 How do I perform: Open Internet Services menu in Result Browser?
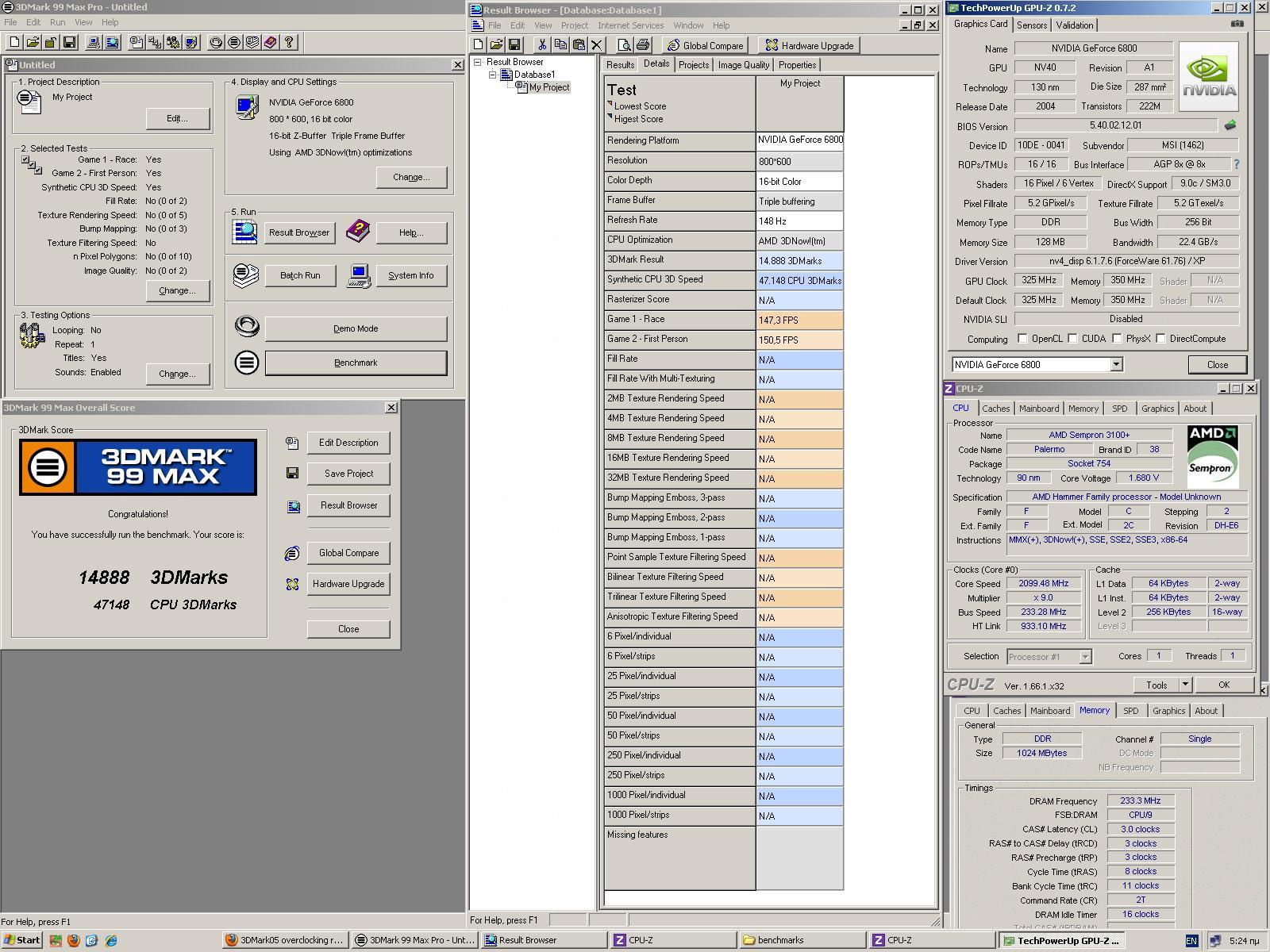coord(630,25)
